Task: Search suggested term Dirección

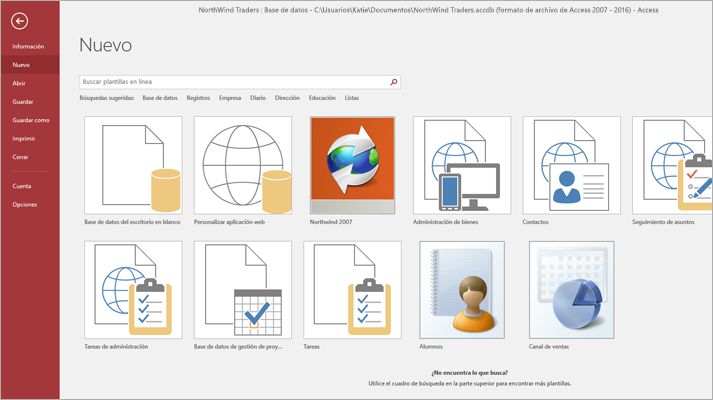Action: tap(287, 98)
